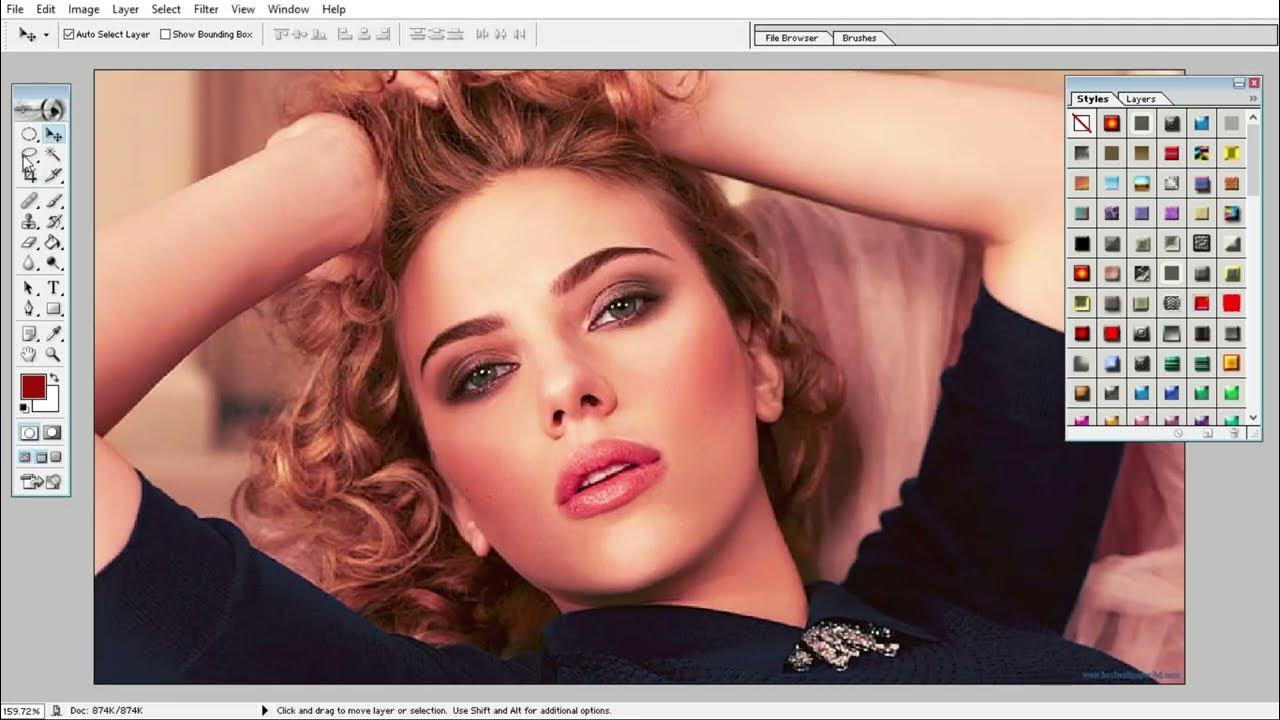Image resolution: width=1280 pixels, height=720 pixels.
Task: Open foreground color dark red swatch
Action: pos(33,387)
